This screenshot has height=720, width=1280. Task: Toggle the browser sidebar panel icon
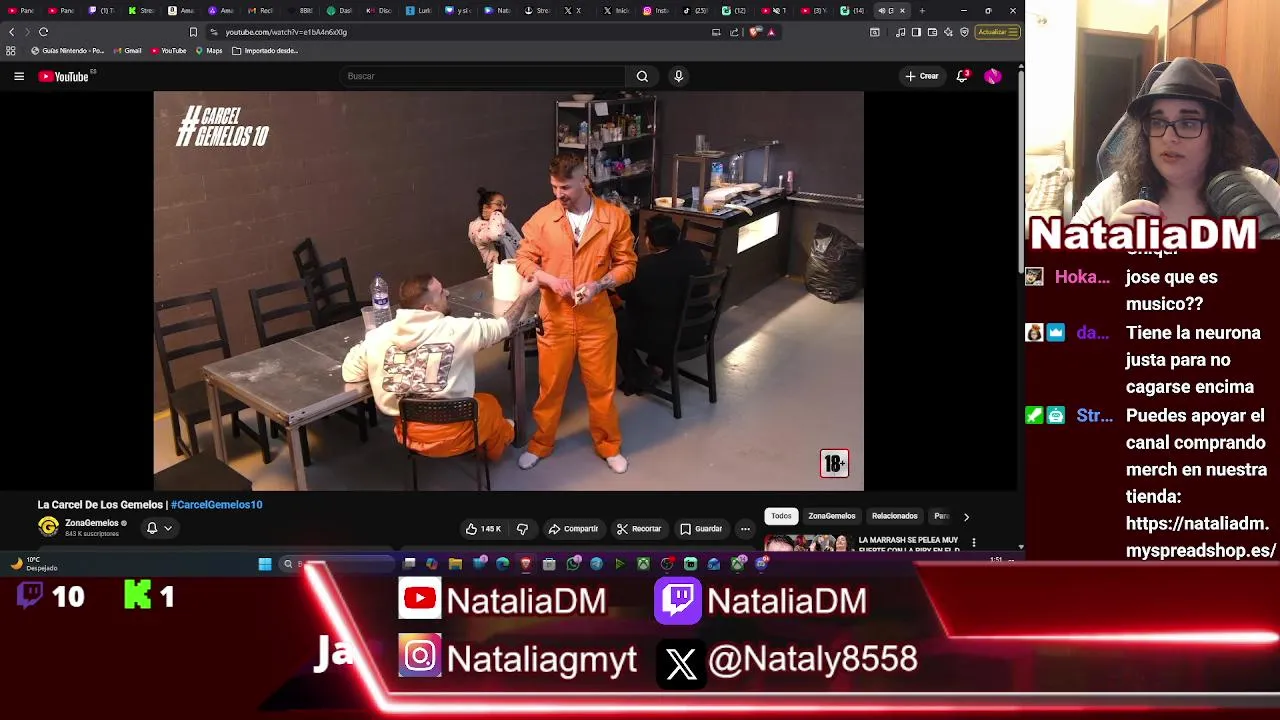click(916, 32)
